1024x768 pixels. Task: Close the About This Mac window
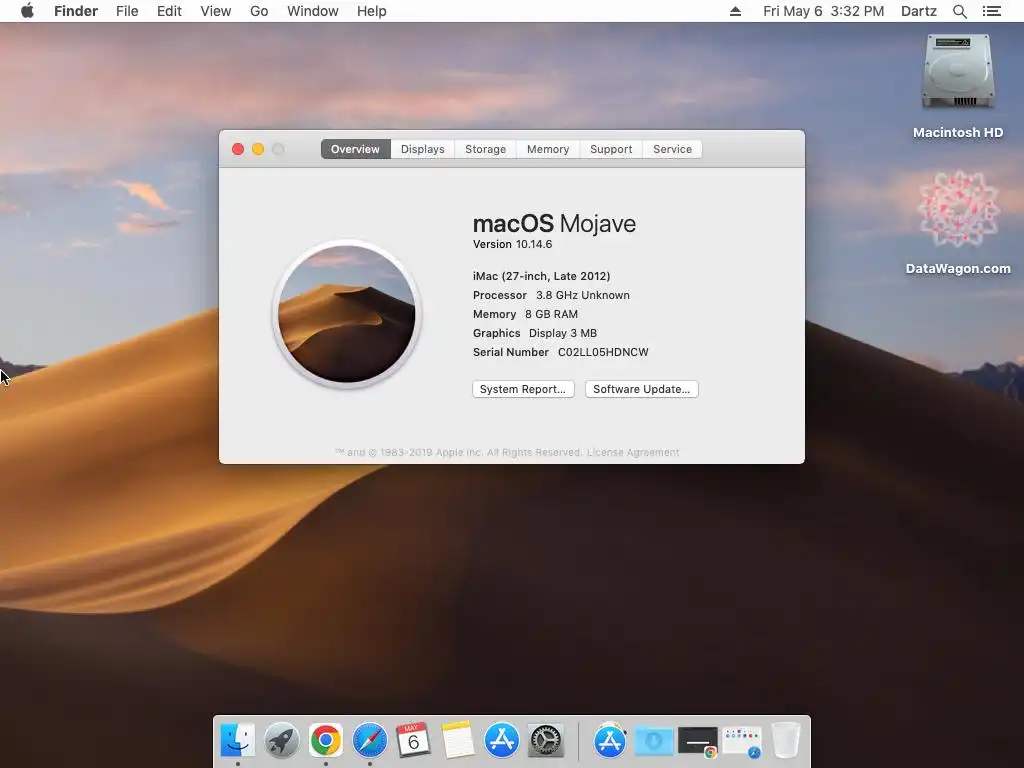click(x=238, y=149)
